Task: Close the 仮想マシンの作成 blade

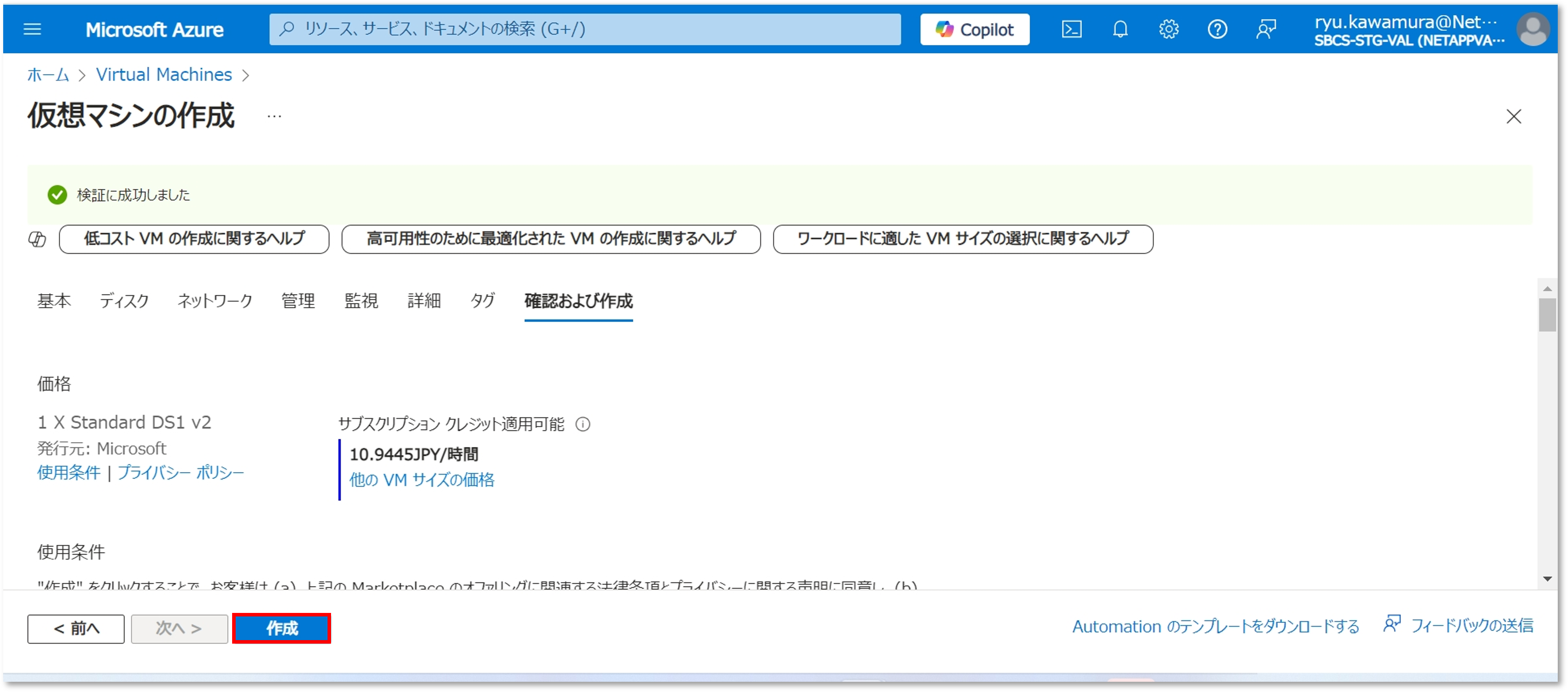Action: coord(1513,116)
